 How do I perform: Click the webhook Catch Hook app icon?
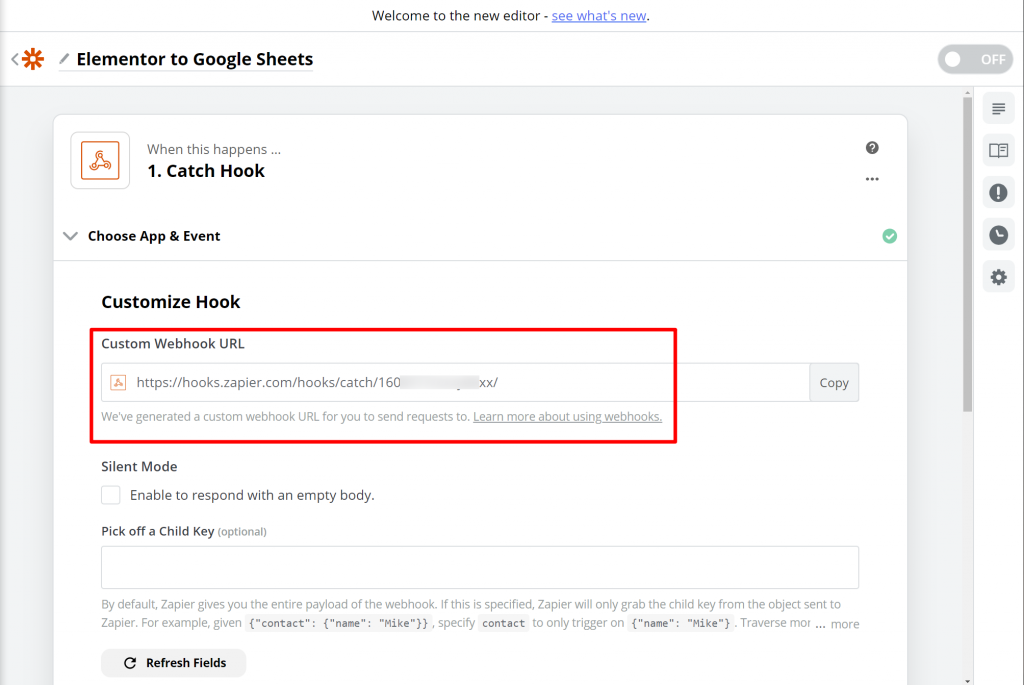[100, 160]
